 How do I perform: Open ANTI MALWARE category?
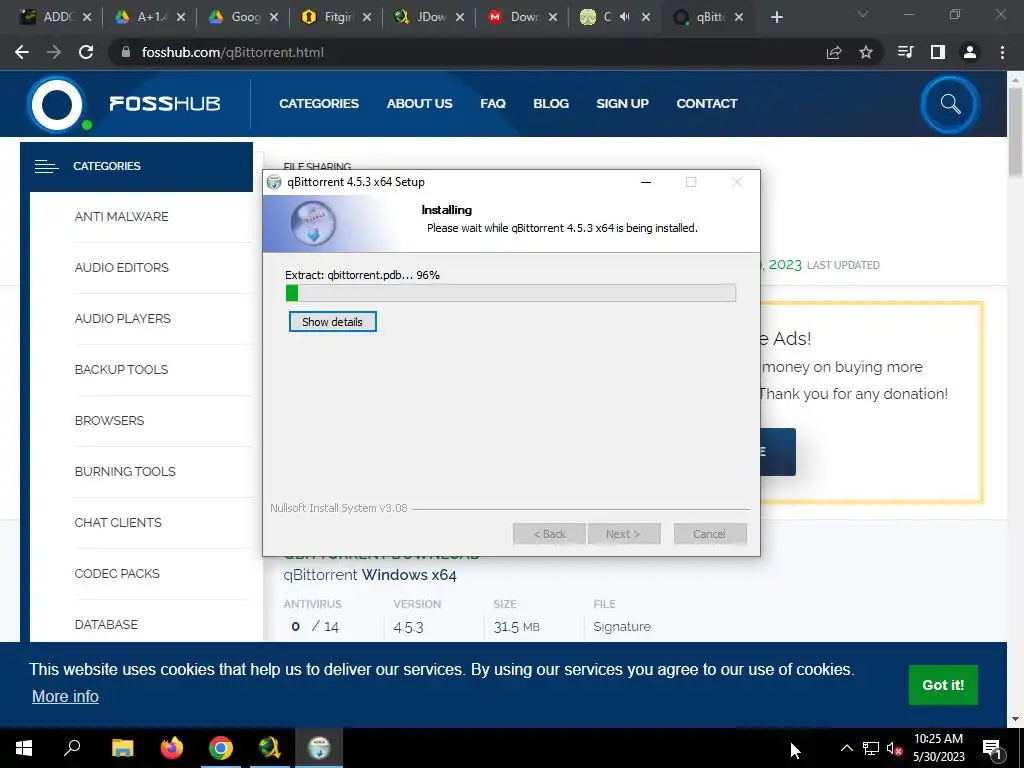pos(121,216)
